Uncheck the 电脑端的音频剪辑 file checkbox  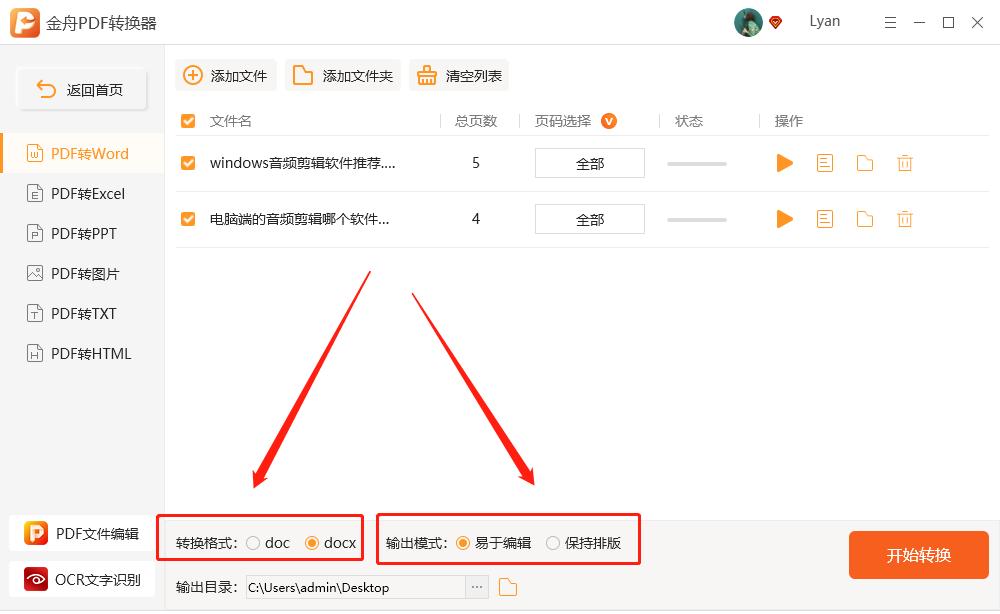coord(186,218)
